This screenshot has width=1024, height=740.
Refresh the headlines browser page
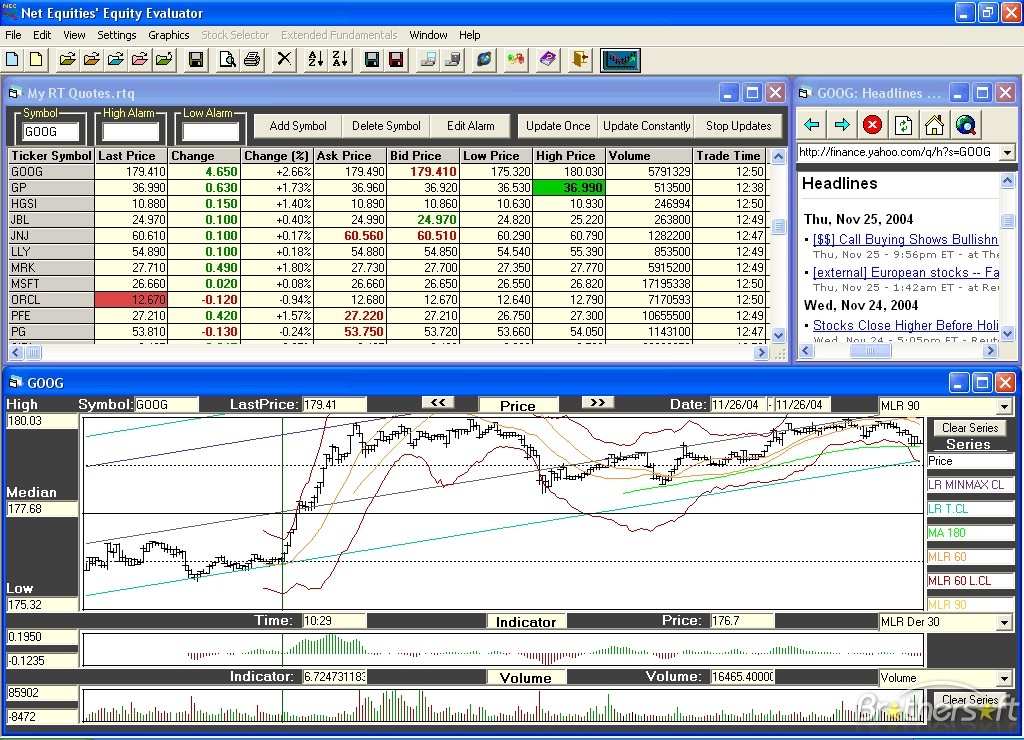point(903,125)
